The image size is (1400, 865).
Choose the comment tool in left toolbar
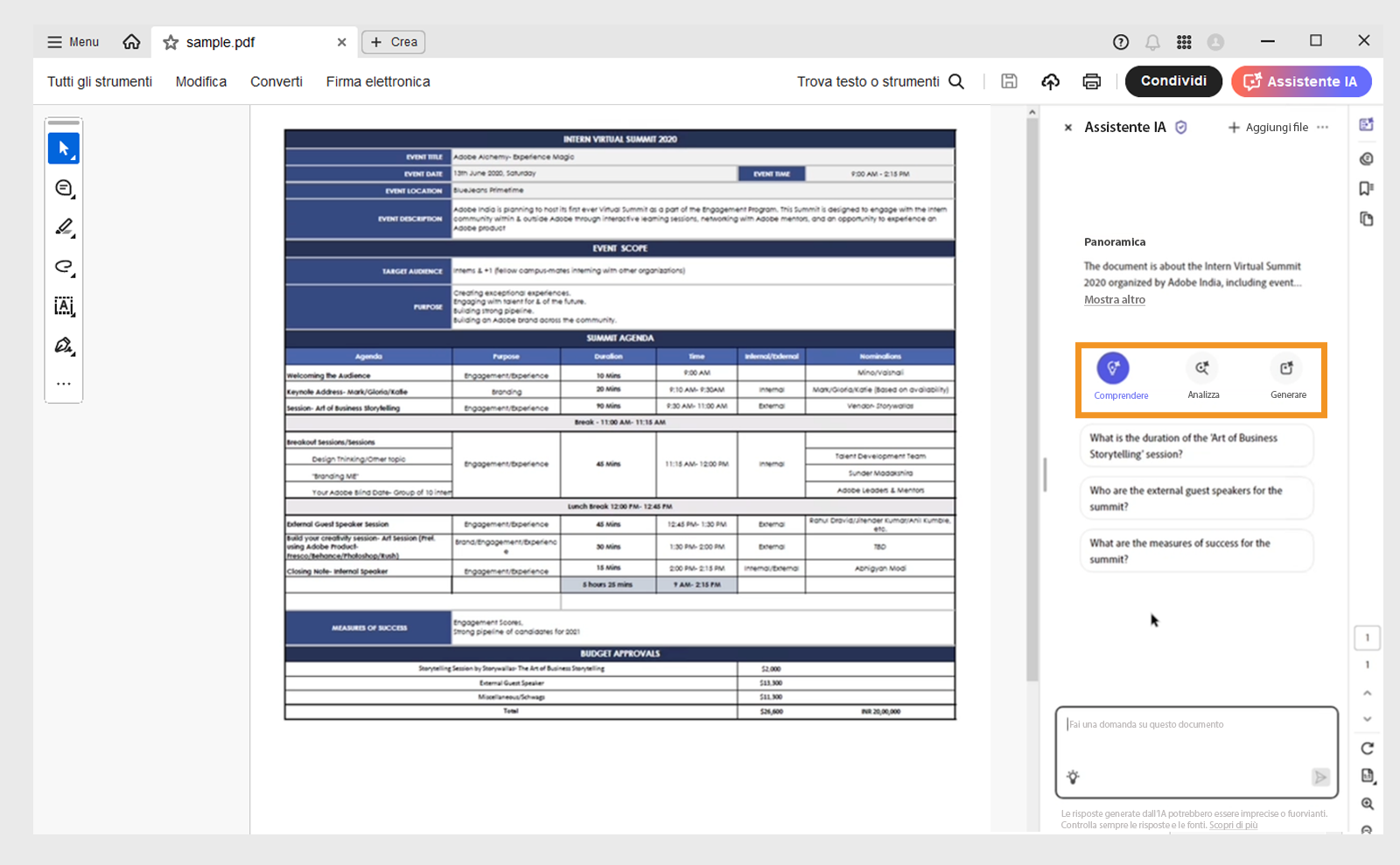click(x=64, y=188)
